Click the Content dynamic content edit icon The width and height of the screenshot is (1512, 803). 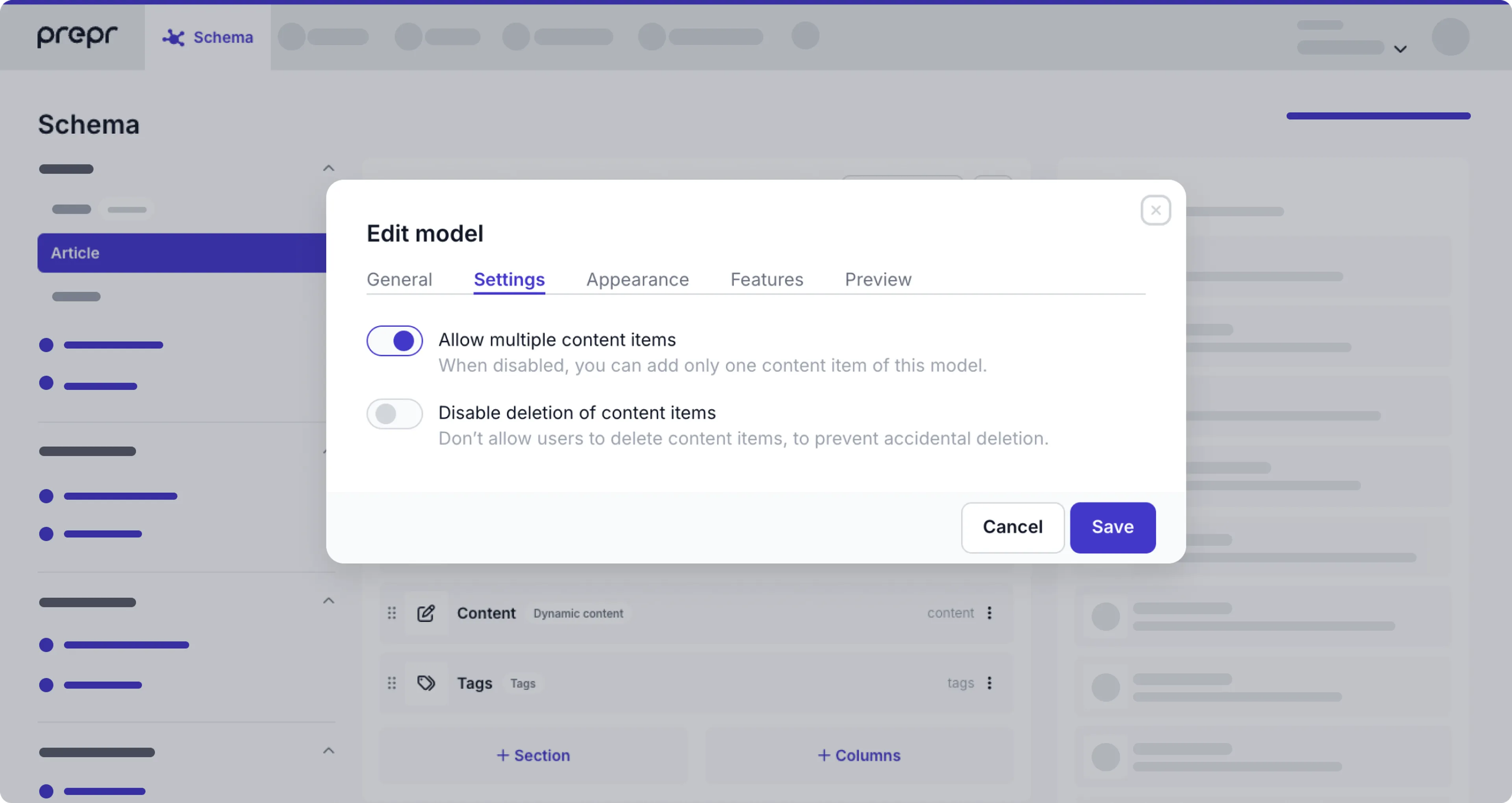(425, 613)
